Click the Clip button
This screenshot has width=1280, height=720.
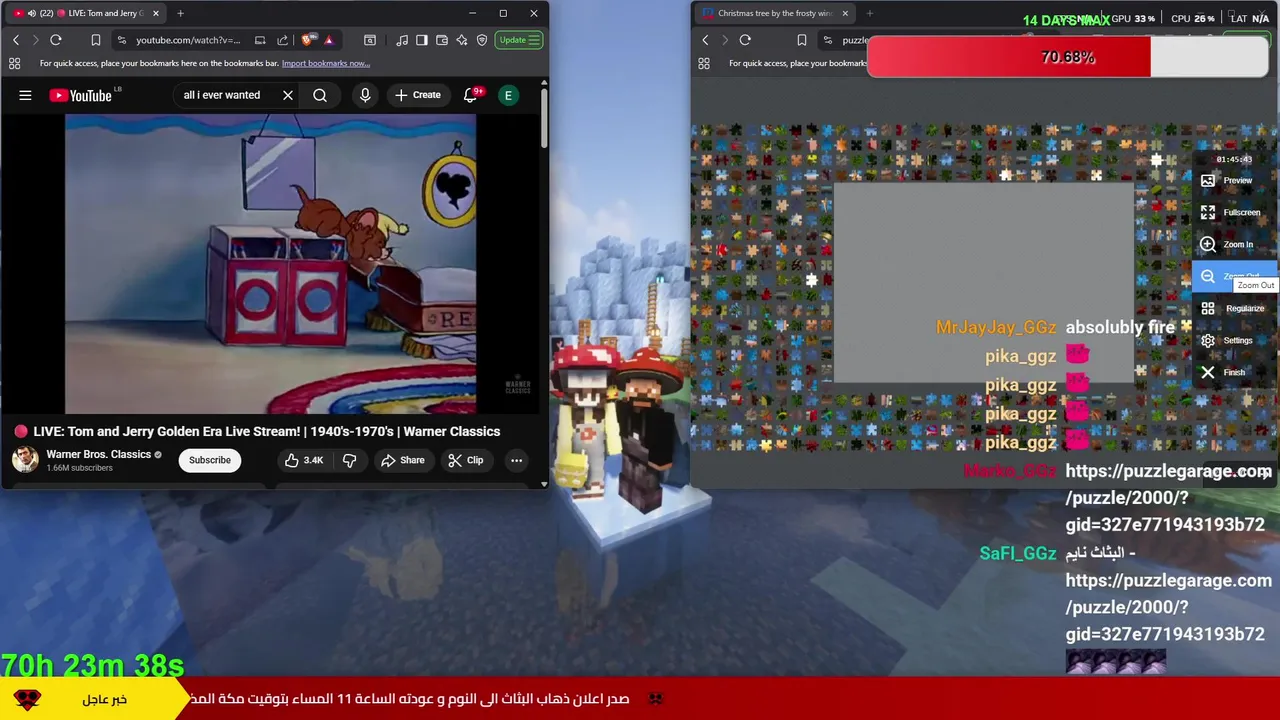[465, 460]
